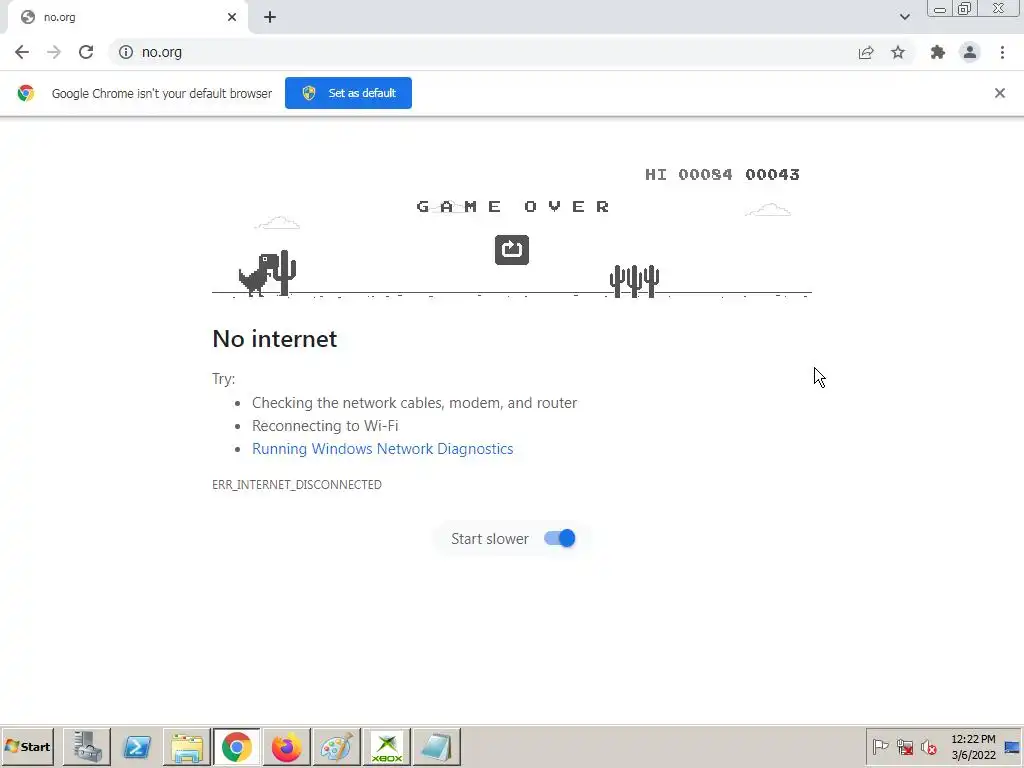This screenshot has width=1024, height=768.
Task: Click network disconnected tray icon
Action: point(904,746)
